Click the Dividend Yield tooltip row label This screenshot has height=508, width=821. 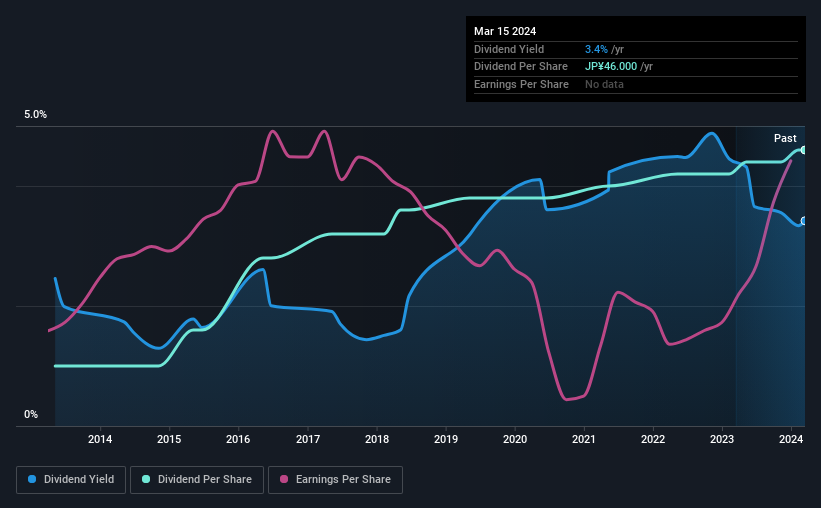coord(509,49)
